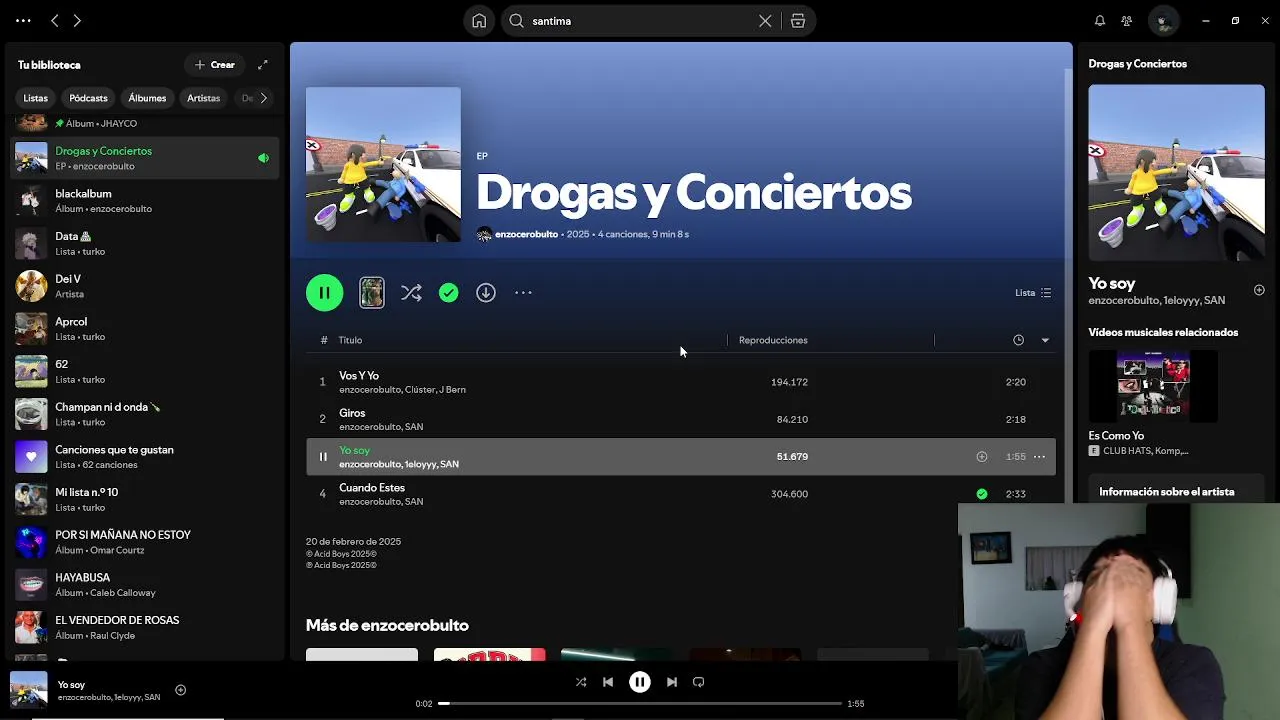Viewport: 1280px width, 720px height.
Task: Open more options for the EP
Action: (x=523, y=293)
